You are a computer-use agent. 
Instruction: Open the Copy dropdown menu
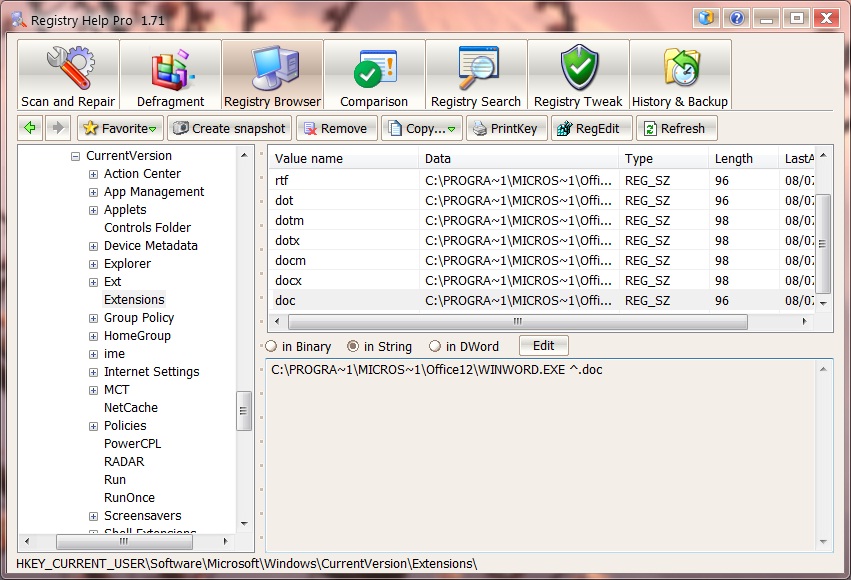click(422, 128)
